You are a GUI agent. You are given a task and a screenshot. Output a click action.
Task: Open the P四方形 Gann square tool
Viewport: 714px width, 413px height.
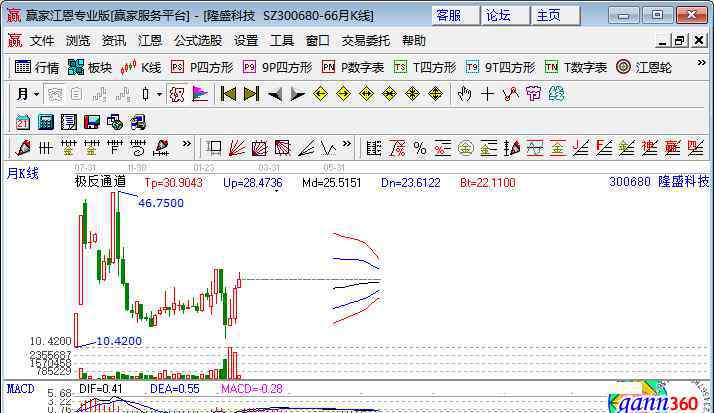pyautogui.click(x=202, y=67)
